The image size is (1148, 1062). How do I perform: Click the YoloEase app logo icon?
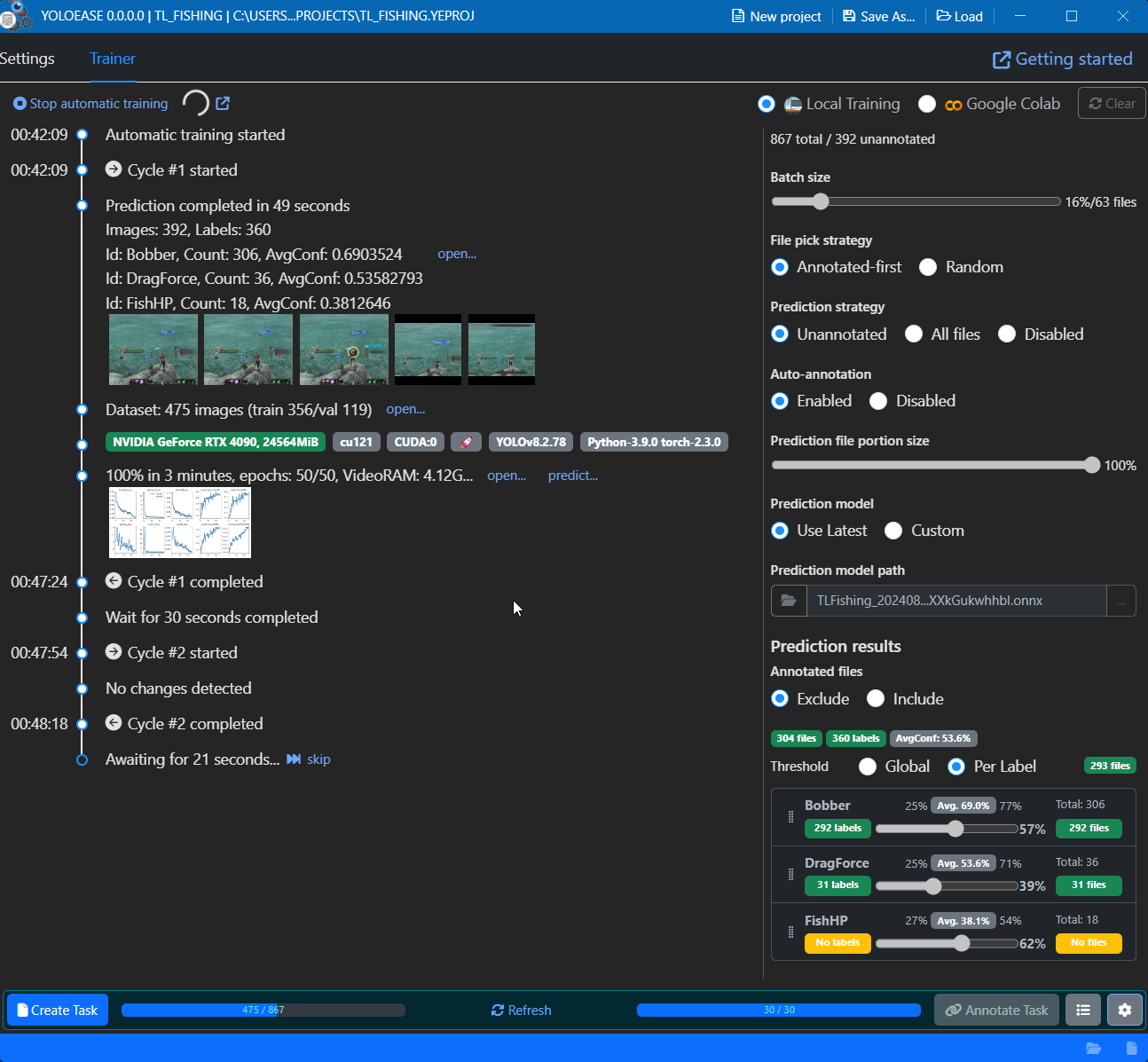(x=15, y=16)
